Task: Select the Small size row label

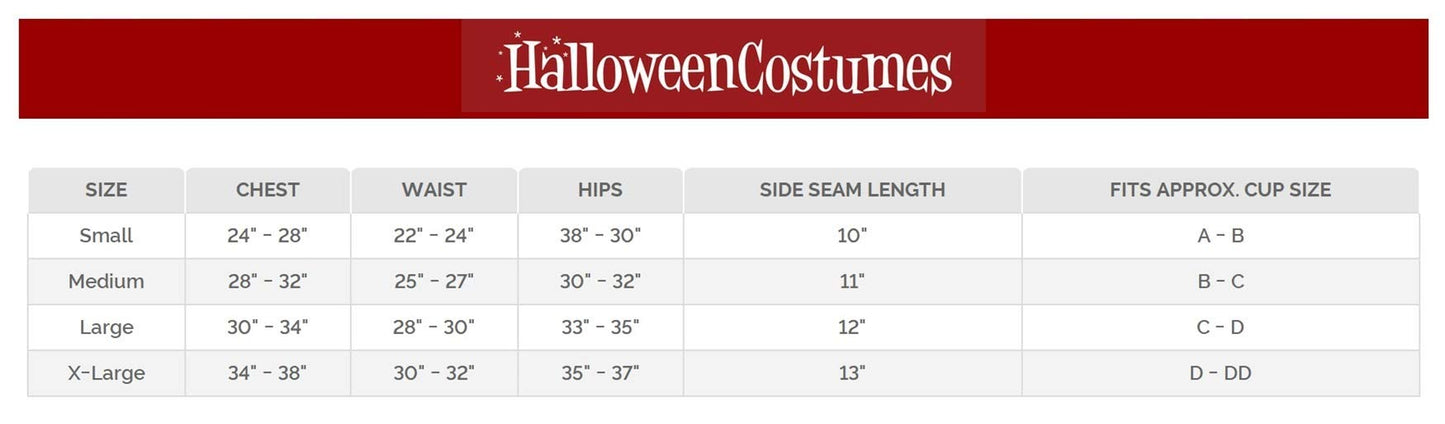Action: (106, 236)
